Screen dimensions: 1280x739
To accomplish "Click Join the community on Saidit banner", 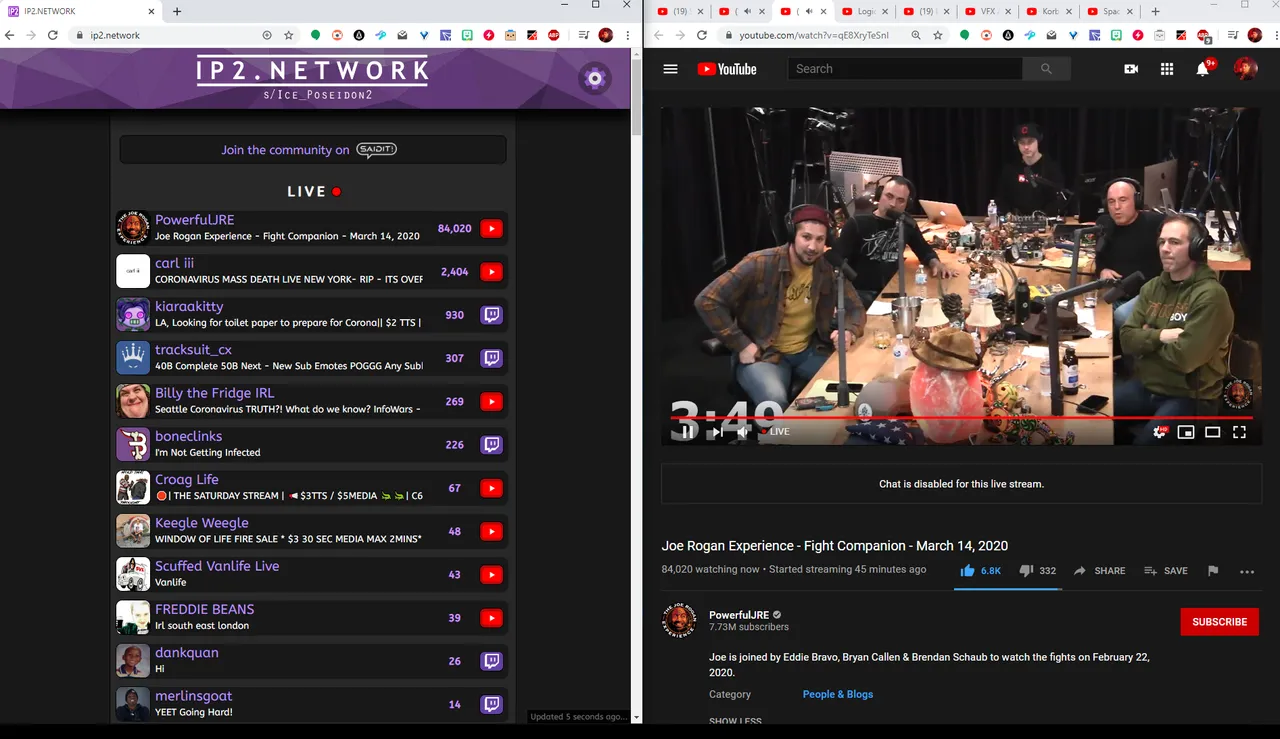I will (x=313, y=150).
